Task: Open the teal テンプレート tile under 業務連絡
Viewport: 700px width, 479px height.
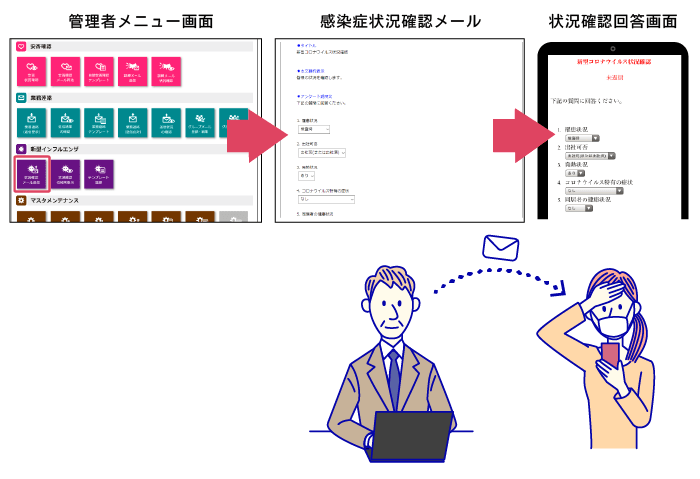Action: coord(99,122)
